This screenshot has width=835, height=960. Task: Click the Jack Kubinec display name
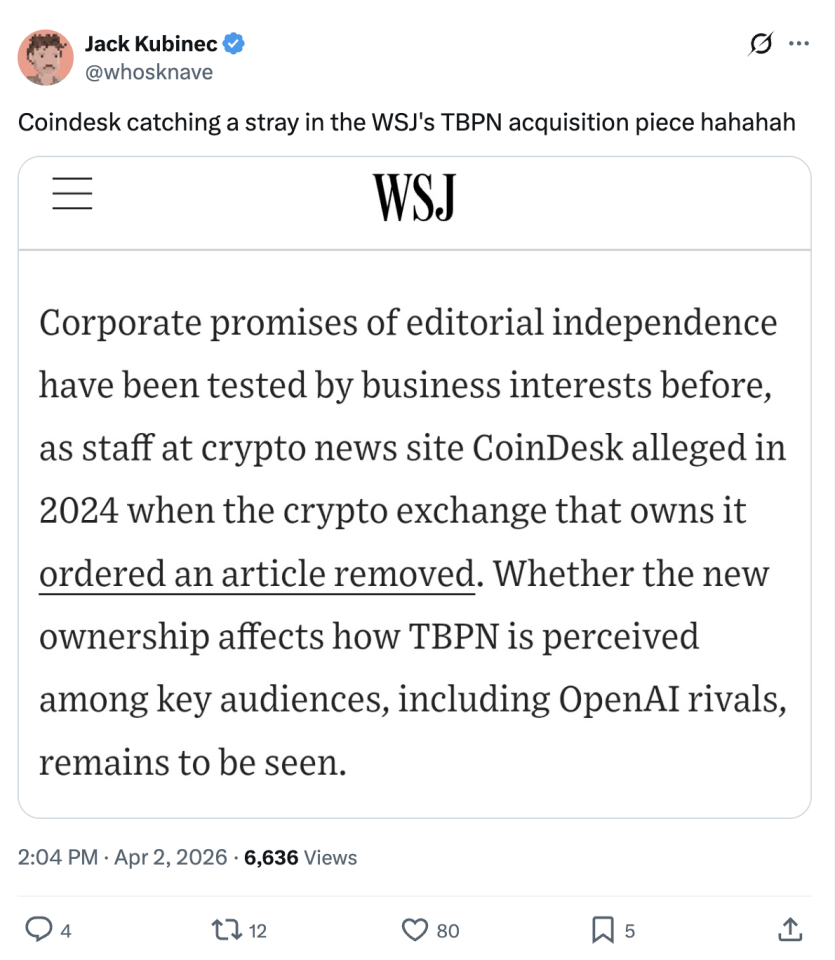coord(149,44)
